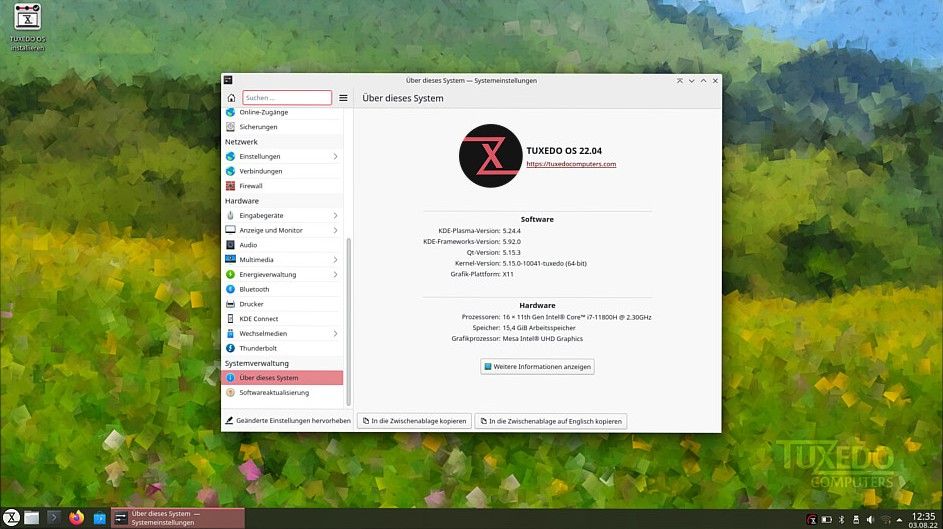Click the TUXEDO Control Center tray icon
This screenshot has height=529, width=943.
(812, 519)
